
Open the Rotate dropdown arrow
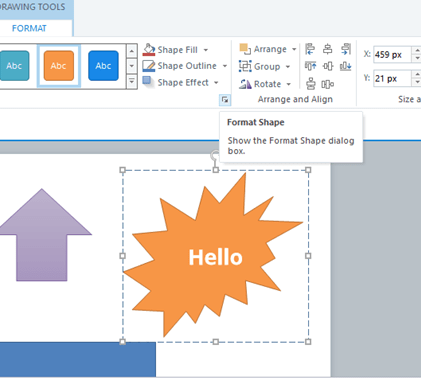[x=288, y=84]
